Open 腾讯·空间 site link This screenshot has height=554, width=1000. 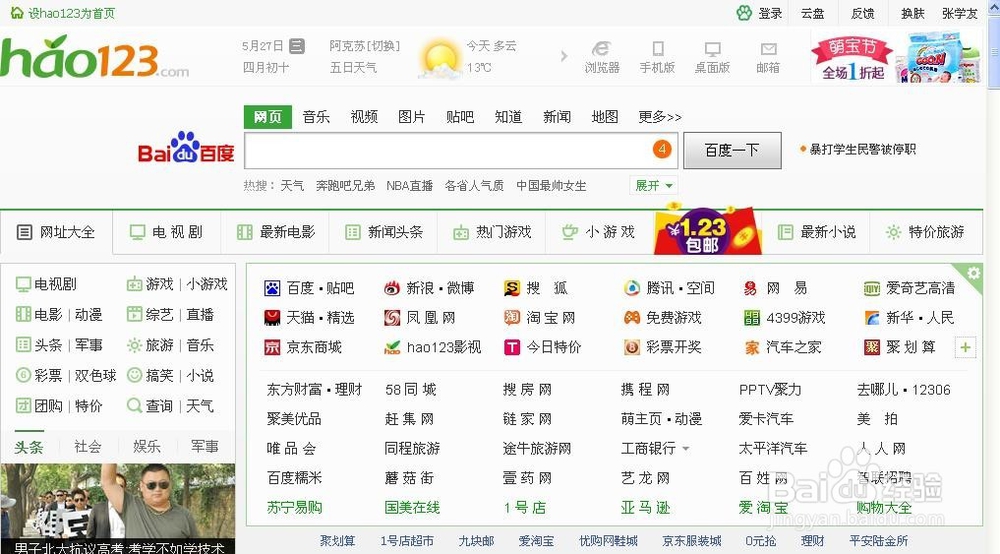click(x=669, y=288)
